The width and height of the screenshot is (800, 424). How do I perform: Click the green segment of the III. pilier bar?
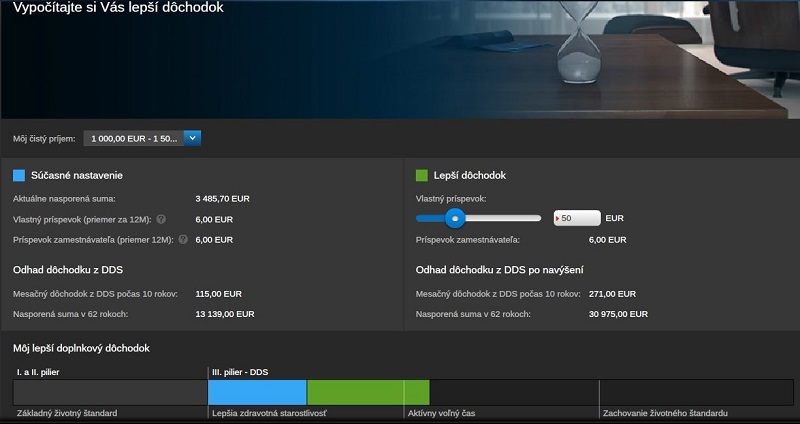pyautogui.click(x=368, y=392)
